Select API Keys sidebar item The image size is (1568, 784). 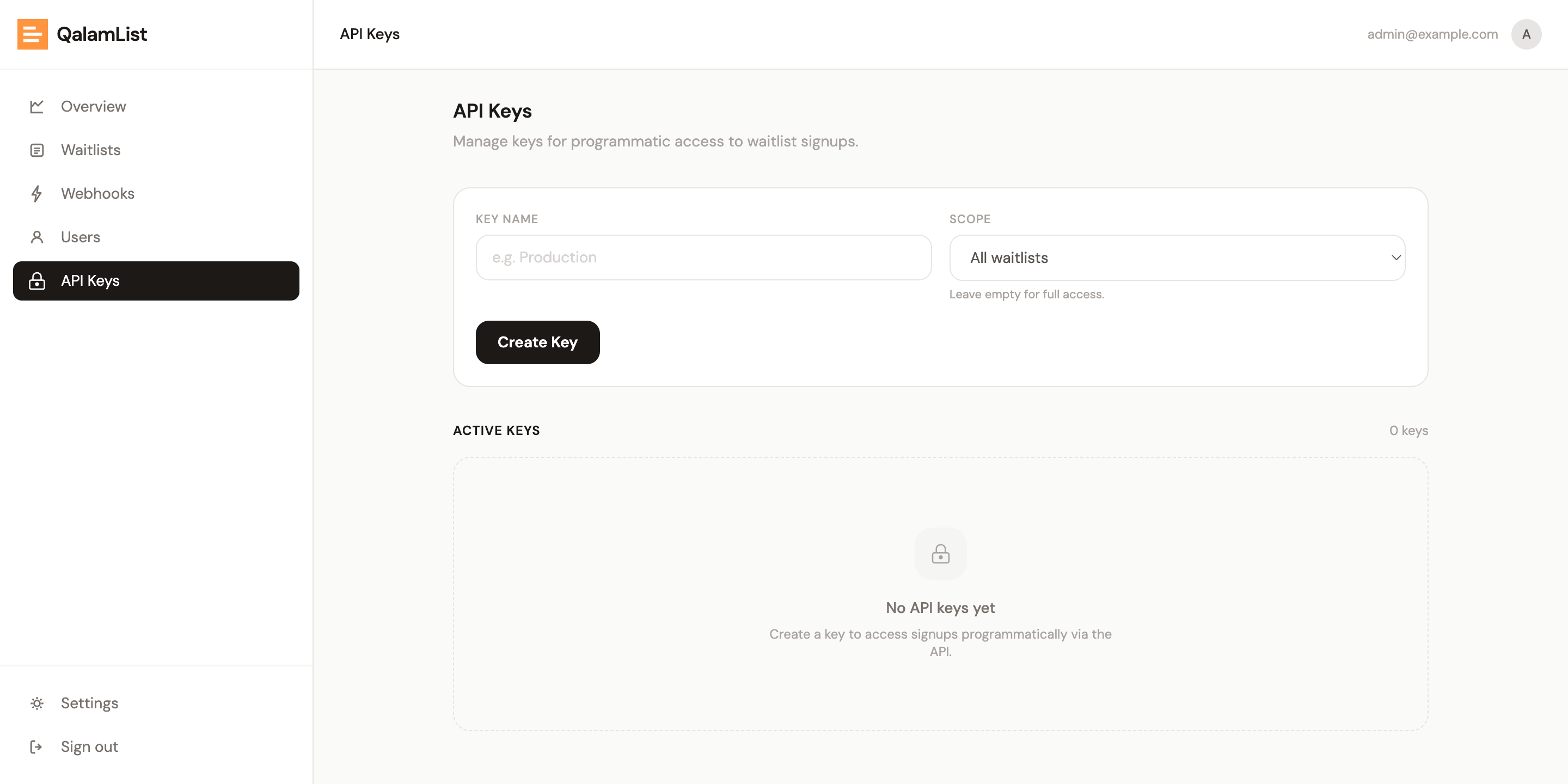point(156,280)
